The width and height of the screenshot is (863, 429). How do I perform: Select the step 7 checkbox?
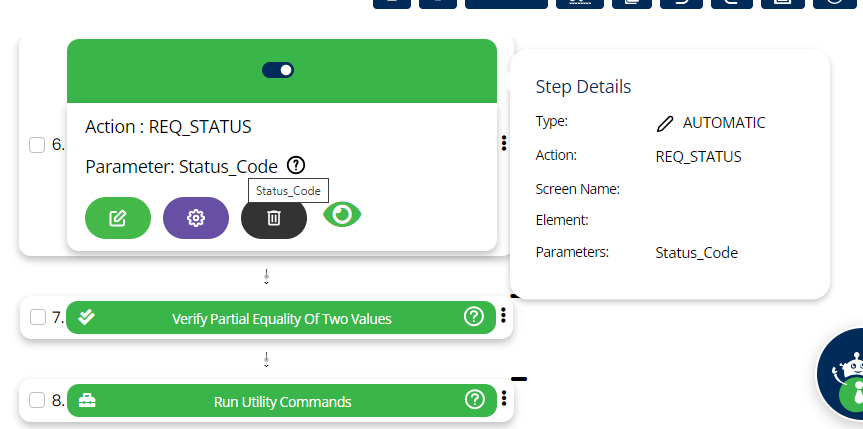(37, 318)
